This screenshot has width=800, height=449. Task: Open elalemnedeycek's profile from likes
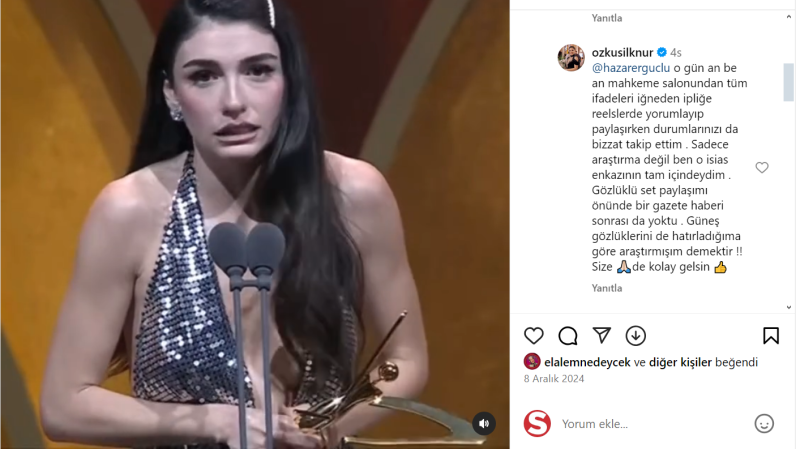click(587, 362)
